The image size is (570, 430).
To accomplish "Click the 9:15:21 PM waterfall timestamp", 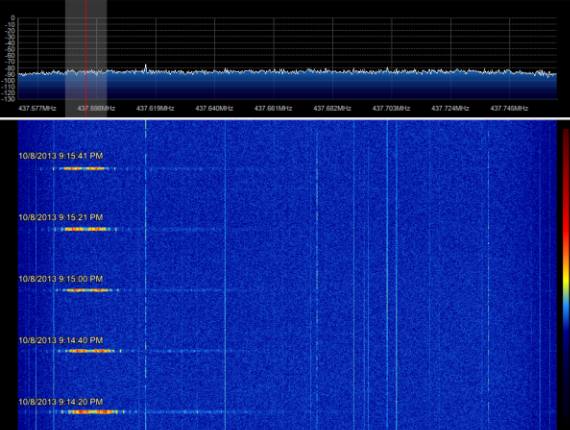I will point(61,217).
